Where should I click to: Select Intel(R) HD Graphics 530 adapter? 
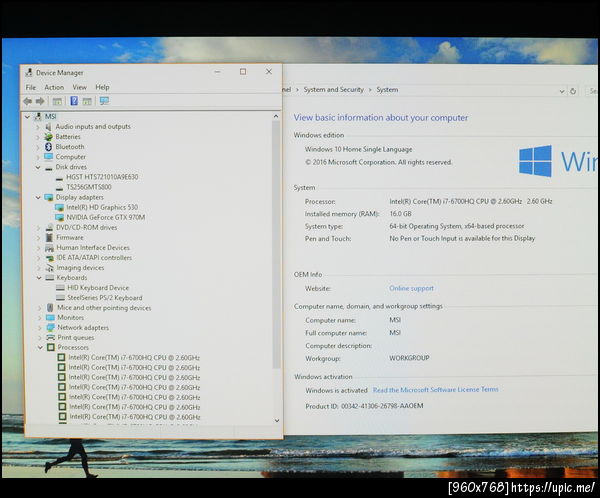click(x=102, y=207)
